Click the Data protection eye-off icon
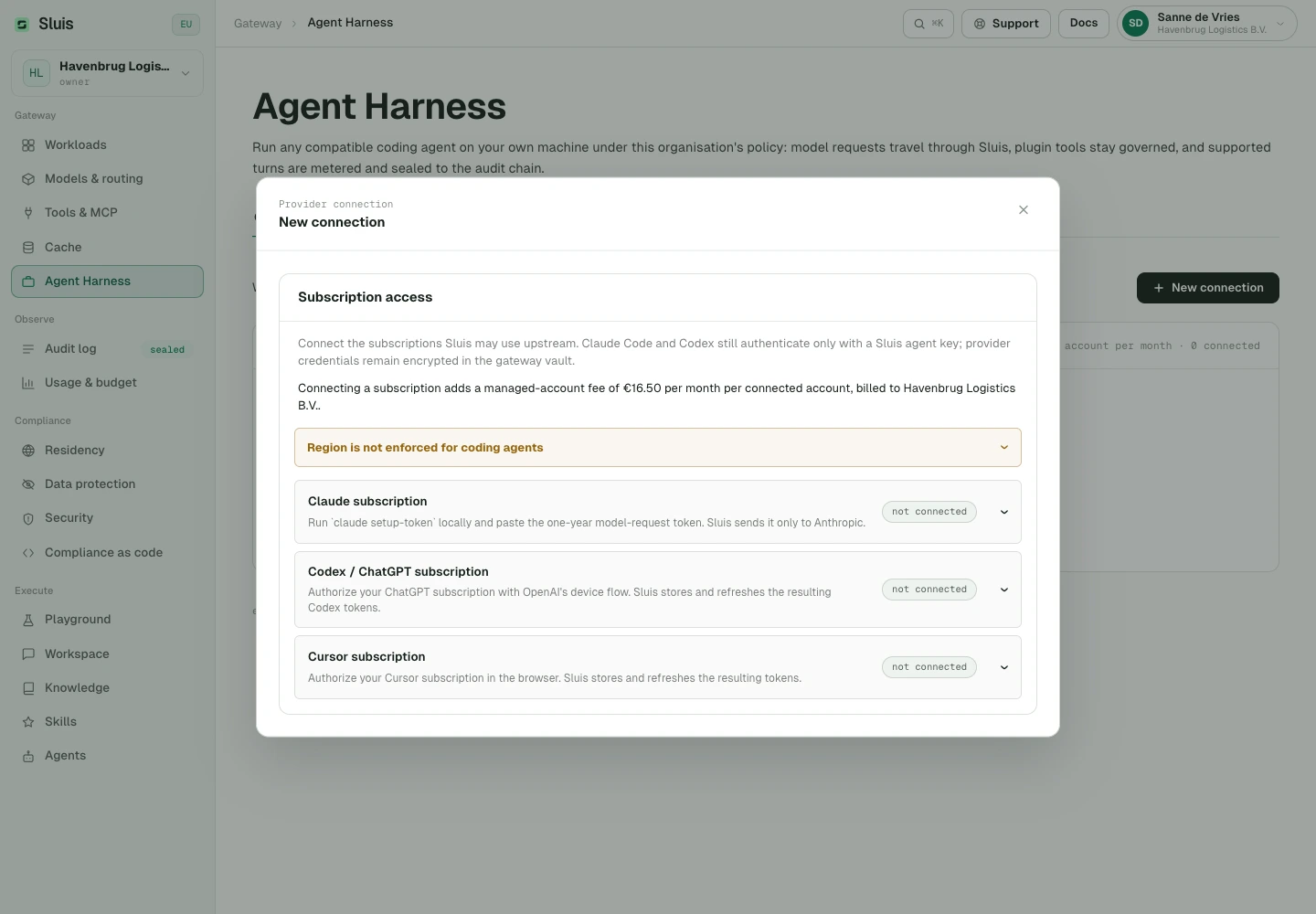The height and width of the screenshot is (914, 1316). [28, 484]
